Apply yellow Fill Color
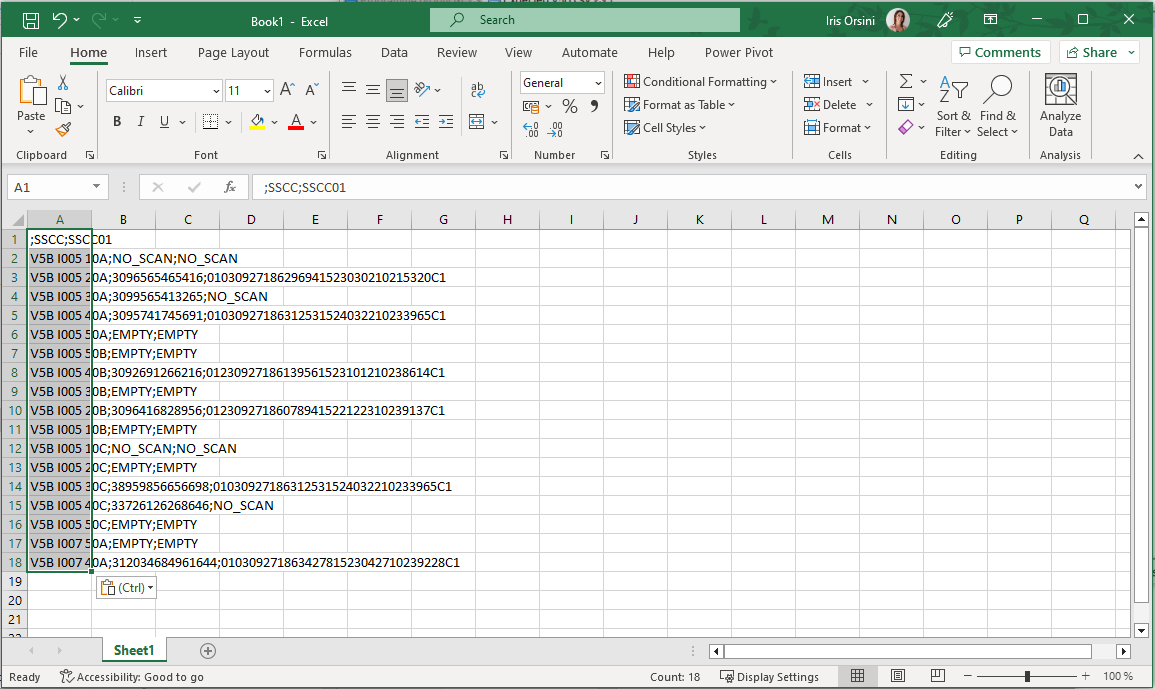The width and height of the screenshot is (1155, 689). [x=256, y=122]
